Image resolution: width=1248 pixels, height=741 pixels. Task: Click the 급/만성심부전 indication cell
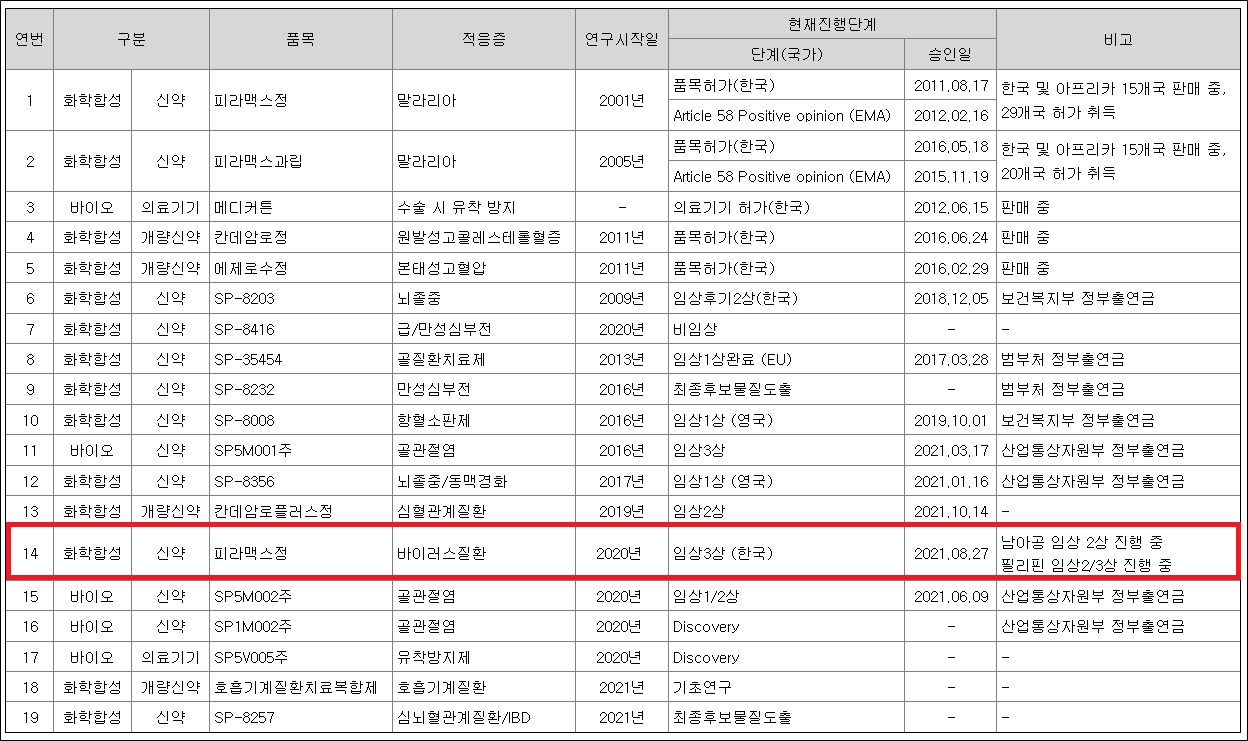483,329
